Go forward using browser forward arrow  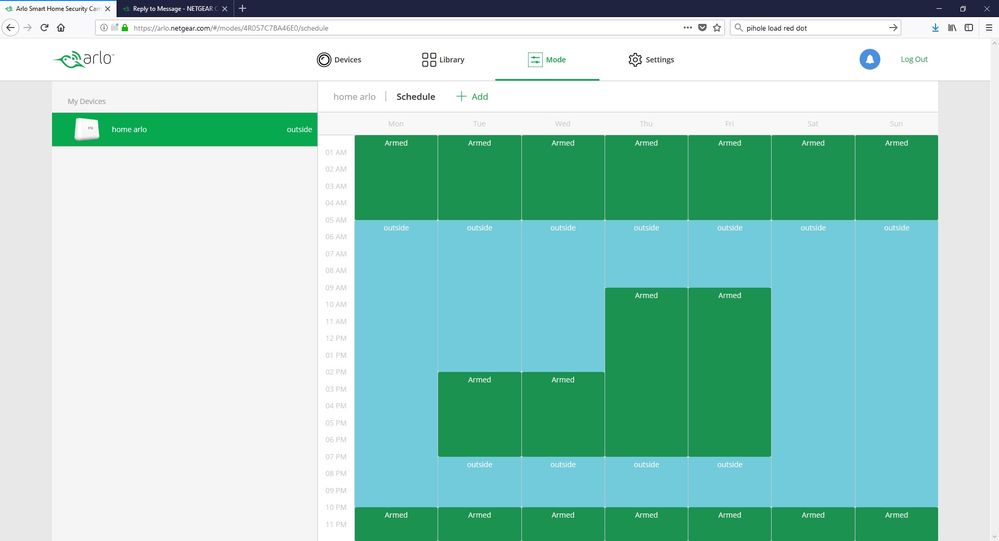click(x=27, y=27)
